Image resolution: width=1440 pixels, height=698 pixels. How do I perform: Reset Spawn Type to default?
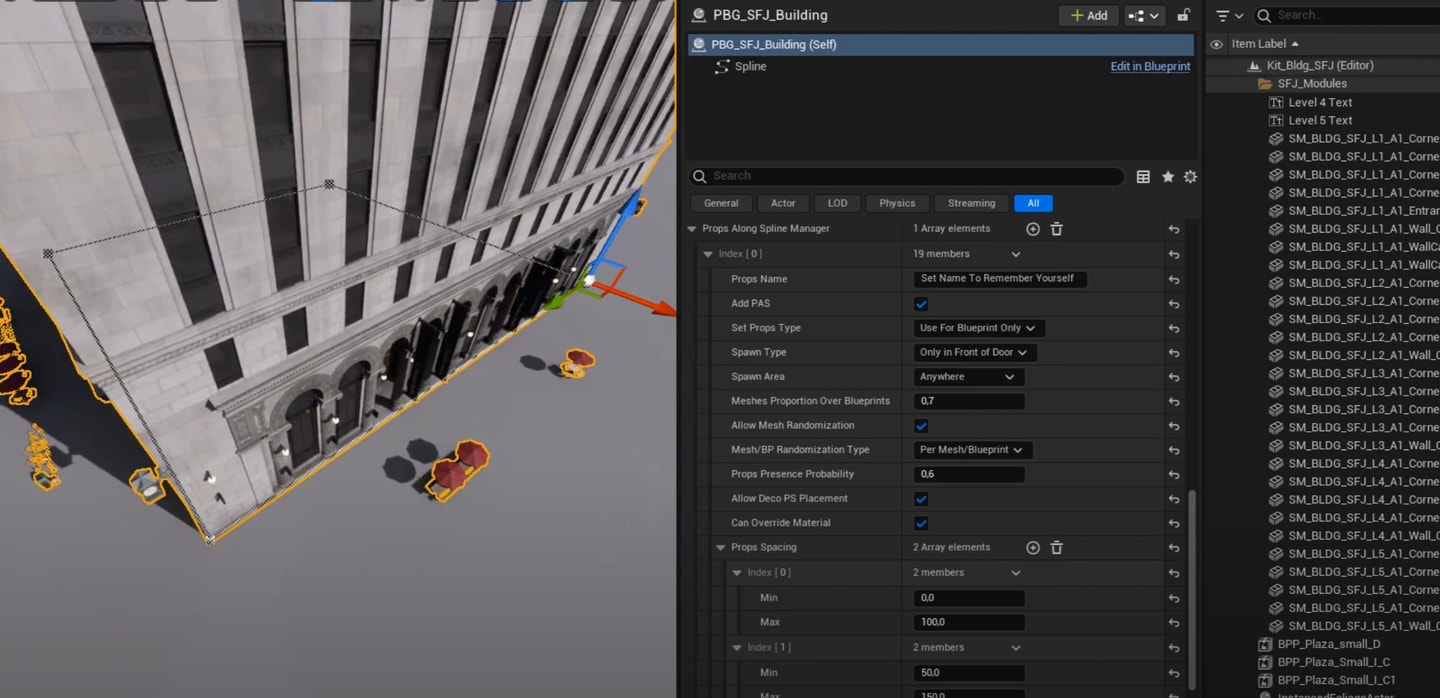pos(1174,353)
